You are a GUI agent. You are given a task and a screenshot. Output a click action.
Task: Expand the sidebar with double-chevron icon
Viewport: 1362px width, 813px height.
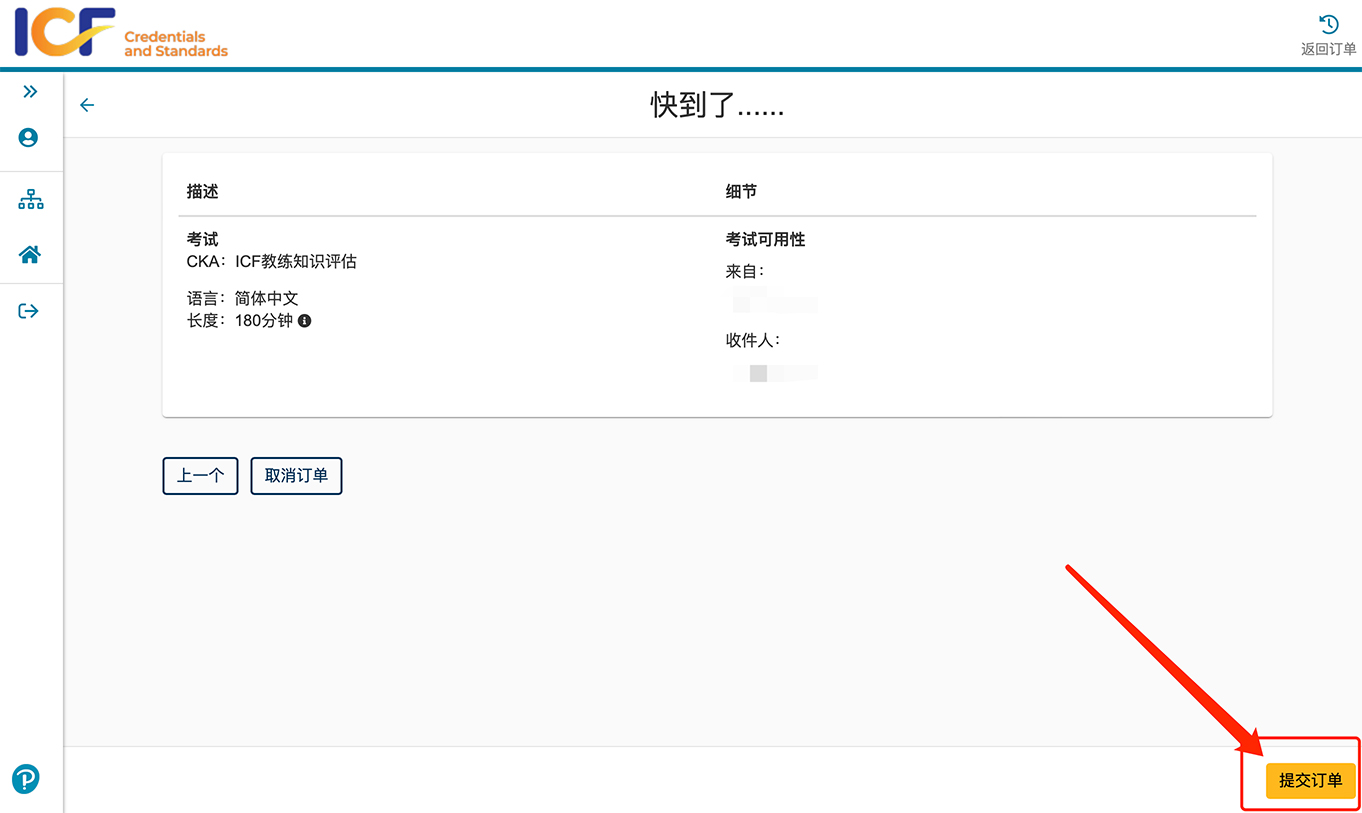pos(30,92)
